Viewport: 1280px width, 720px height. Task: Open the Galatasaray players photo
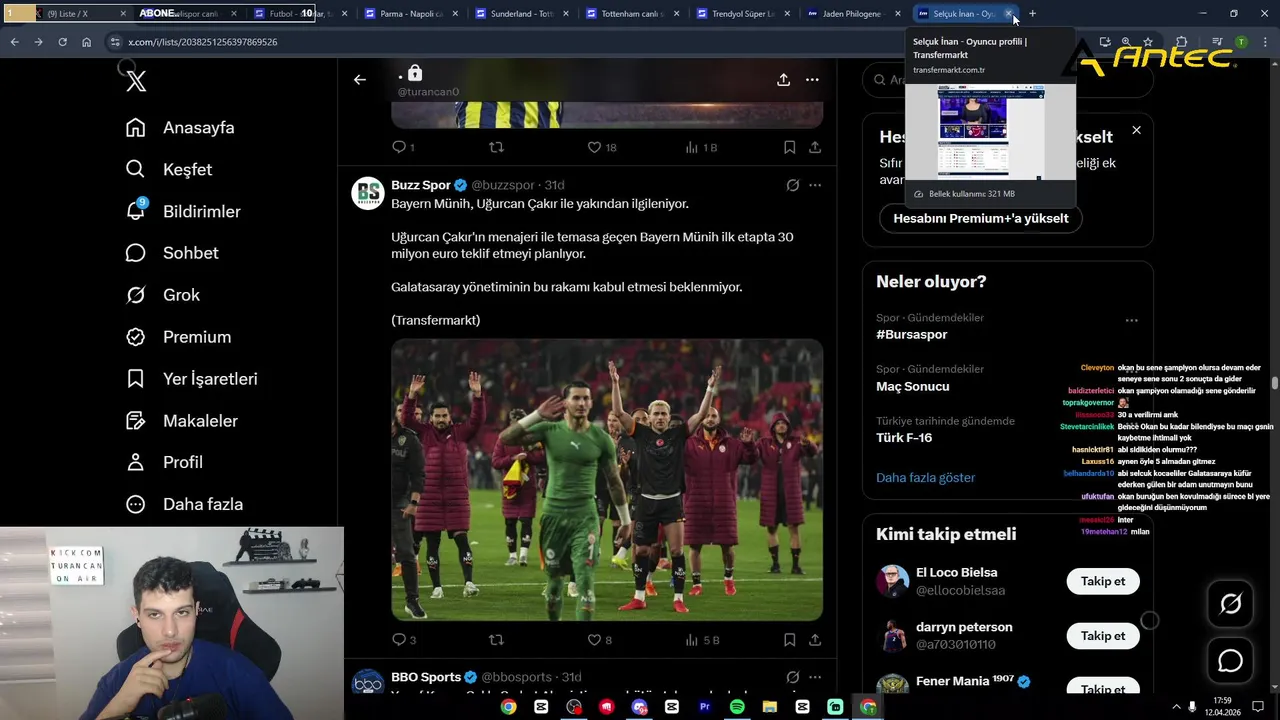[x=607, y=480]
